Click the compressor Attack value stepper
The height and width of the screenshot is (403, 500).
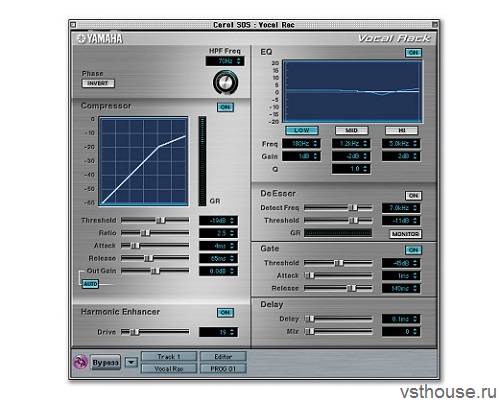218,246
